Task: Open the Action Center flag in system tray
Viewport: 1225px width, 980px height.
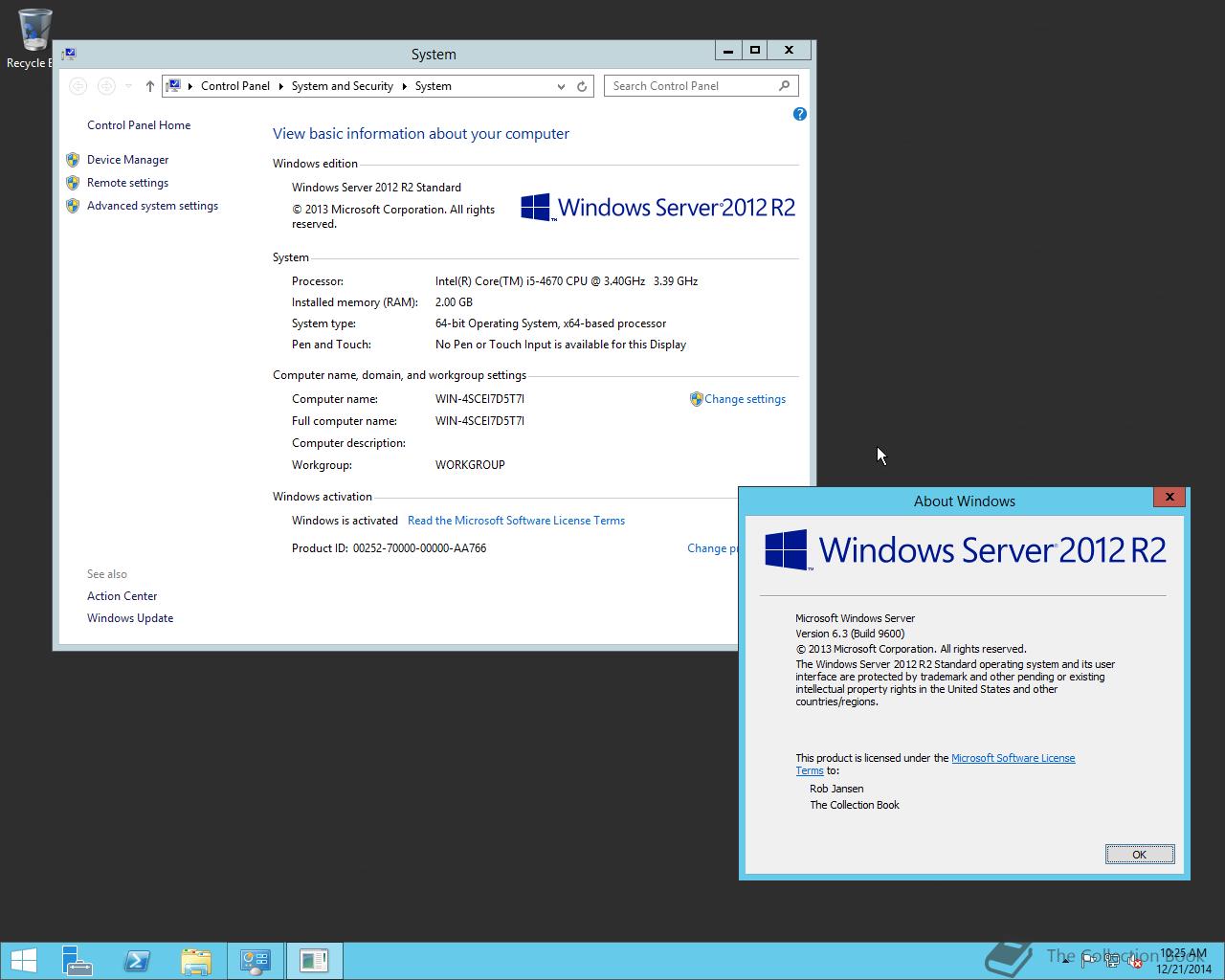Action: [1089, 960]
